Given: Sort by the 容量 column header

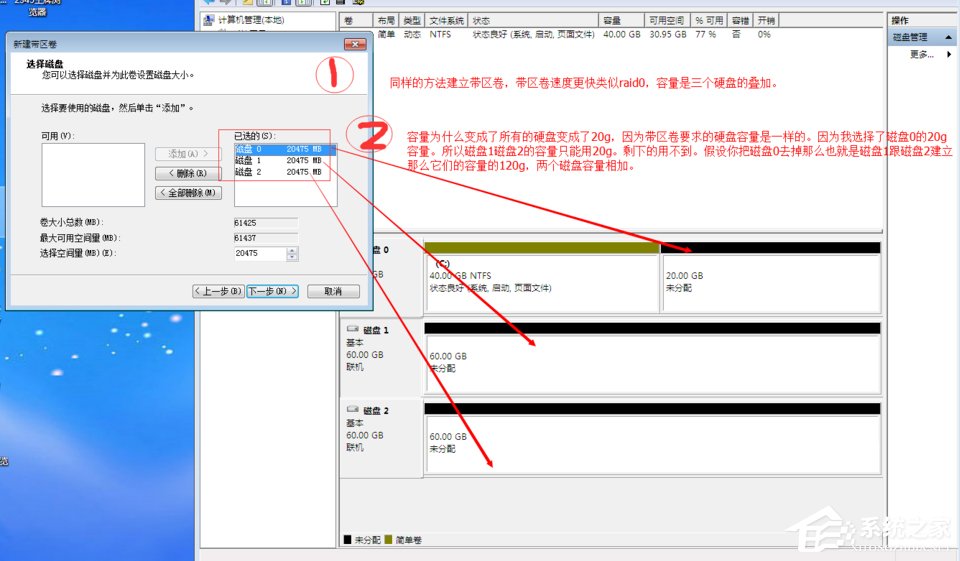Looking at the screenshot, I should [x=621, y=20].
